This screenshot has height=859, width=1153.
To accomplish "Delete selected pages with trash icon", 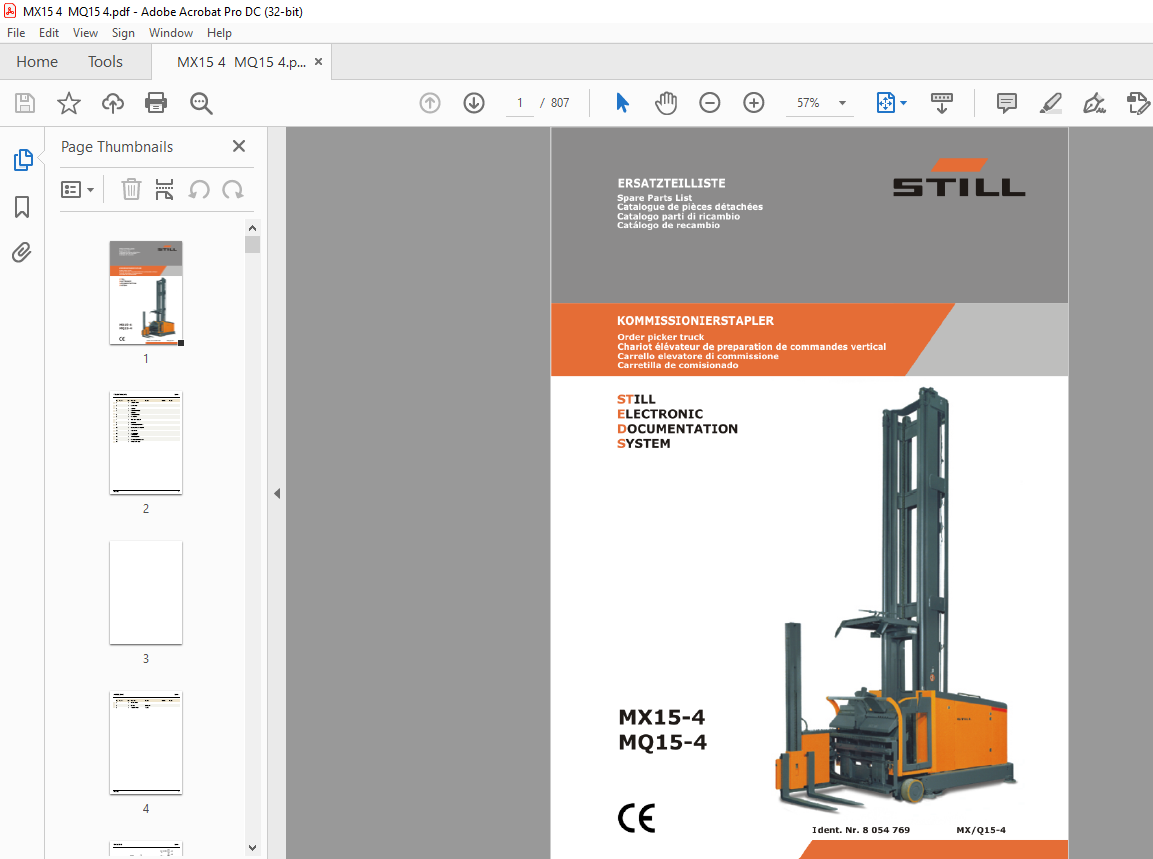I will [x=131, y=190].
